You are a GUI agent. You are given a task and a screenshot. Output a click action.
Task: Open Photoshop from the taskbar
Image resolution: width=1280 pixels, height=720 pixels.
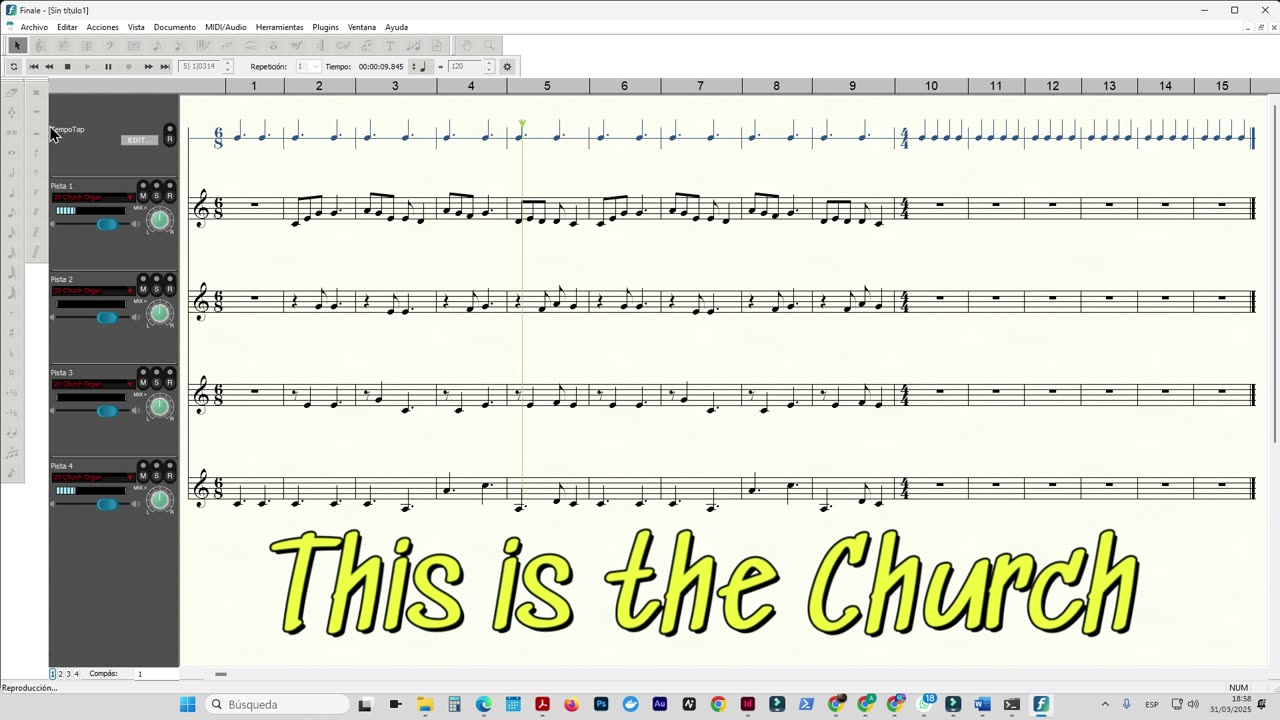pos(601,704)
